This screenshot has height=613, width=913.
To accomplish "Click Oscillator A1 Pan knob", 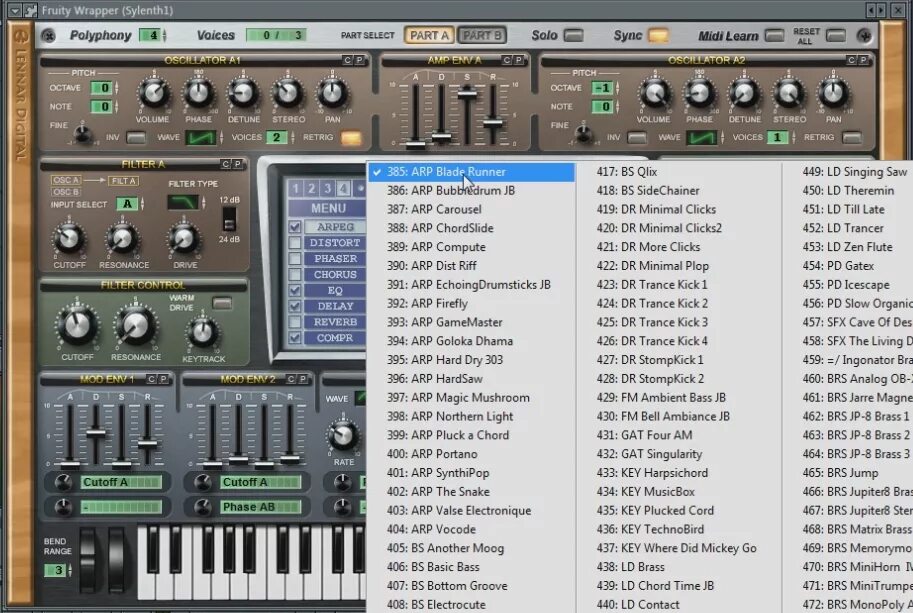I will (x=332, y=93).
